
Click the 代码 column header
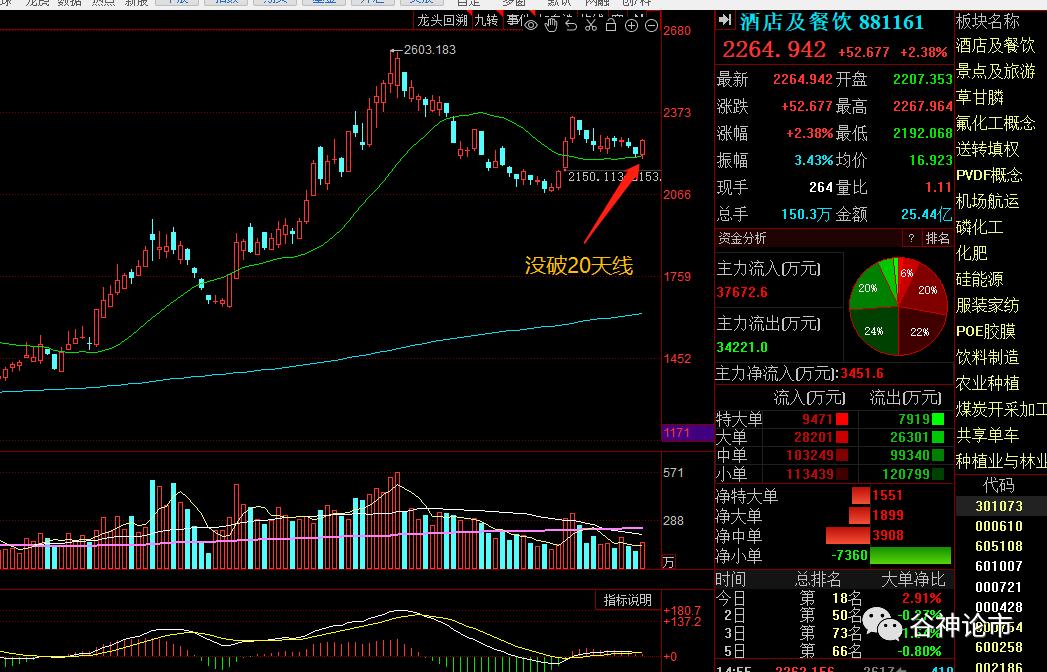click(999, 485)
